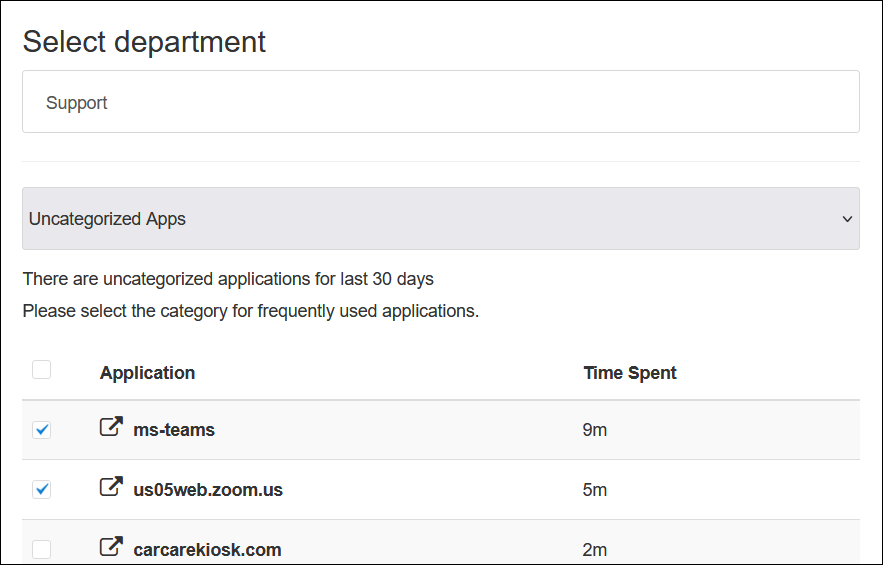Select the 5m time value for zoom

click(595, 491)
